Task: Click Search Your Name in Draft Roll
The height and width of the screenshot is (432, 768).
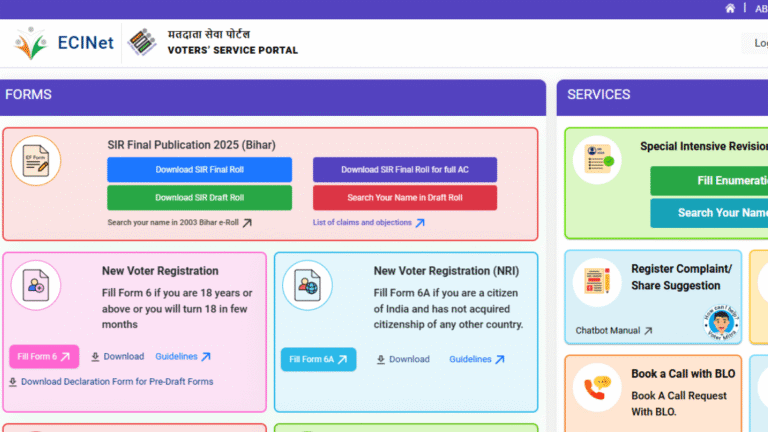Action: click(x=405, y=197)
